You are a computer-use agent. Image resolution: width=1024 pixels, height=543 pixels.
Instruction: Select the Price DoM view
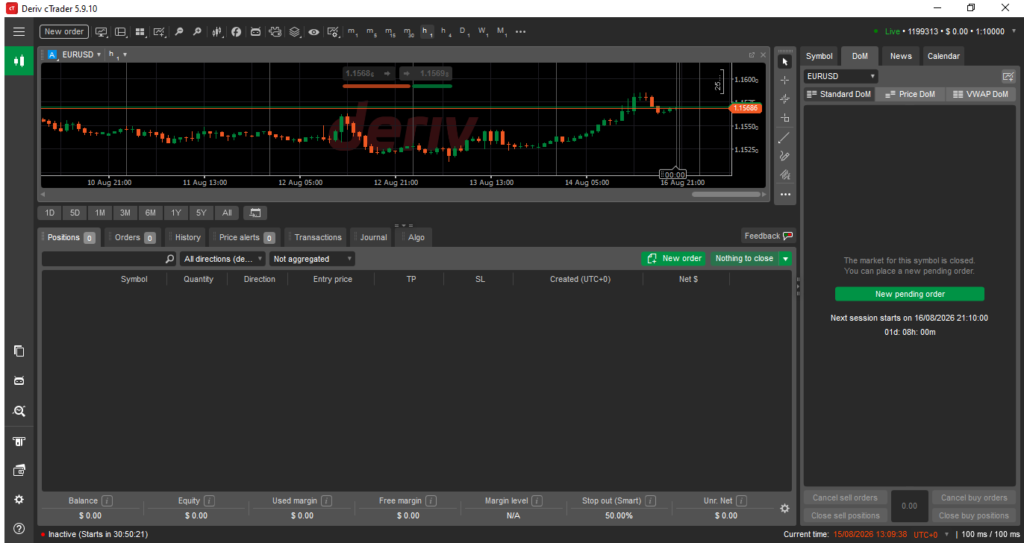click(910, 94)
